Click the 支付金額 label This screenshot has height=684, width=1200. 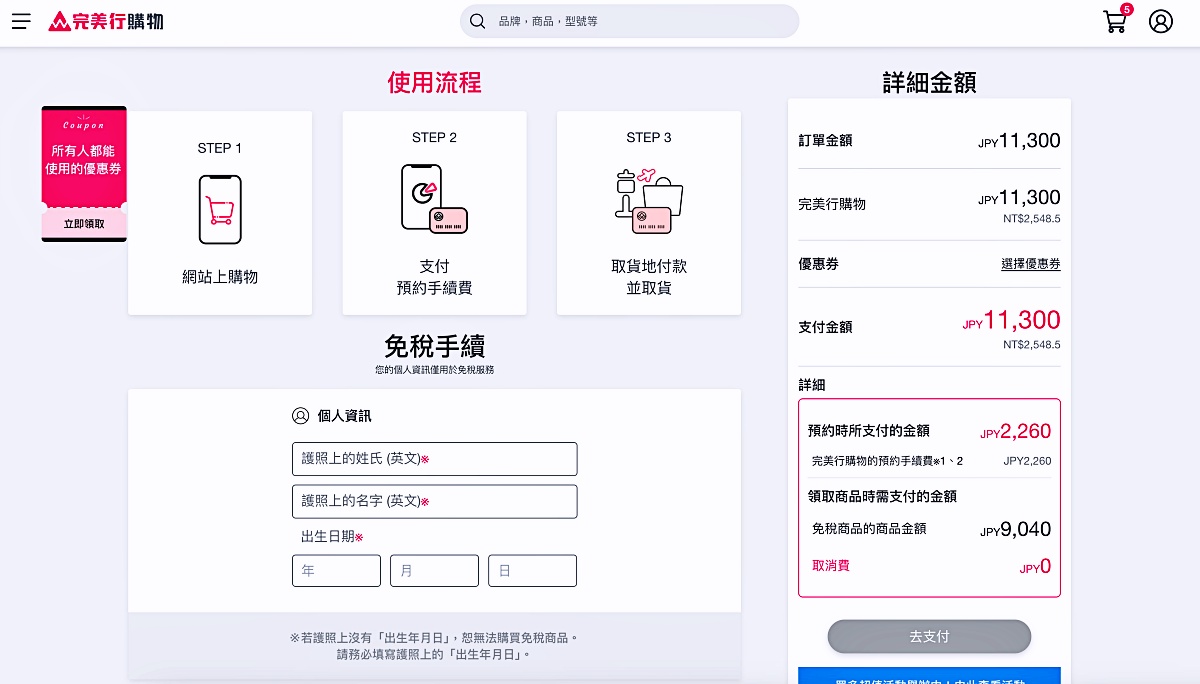click(x=825, y=327)
